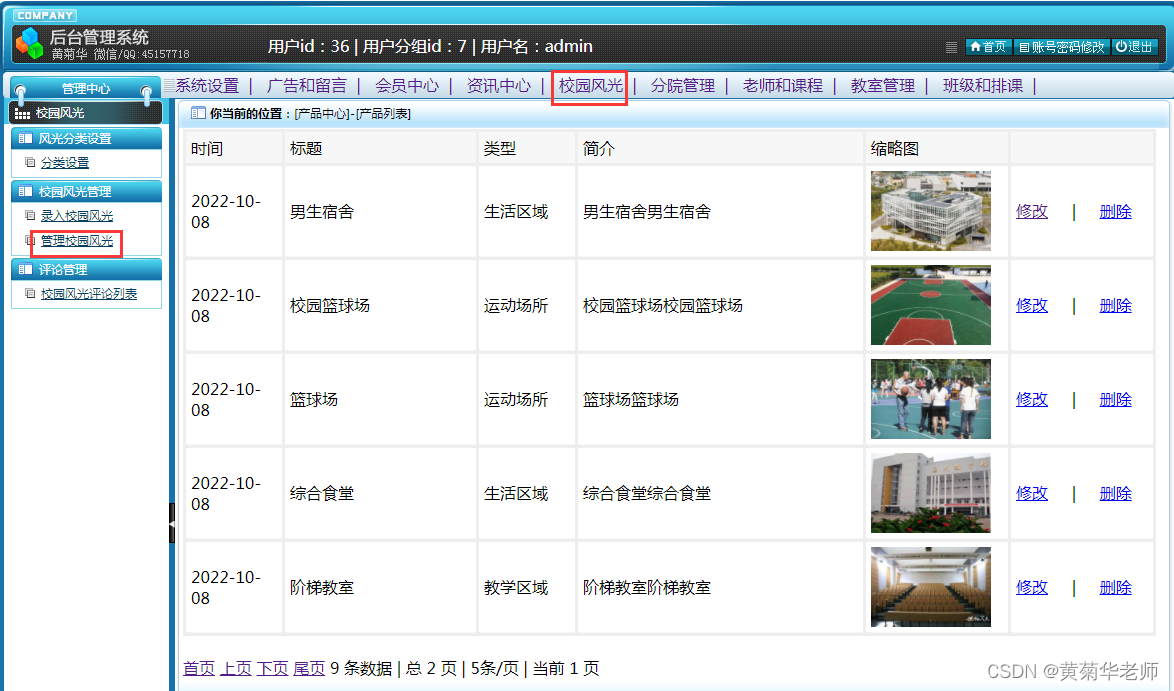Click the diamond logo icon beside 后台管理系统
Viewport: 1174px width, 691px height.
coord(29,43)
